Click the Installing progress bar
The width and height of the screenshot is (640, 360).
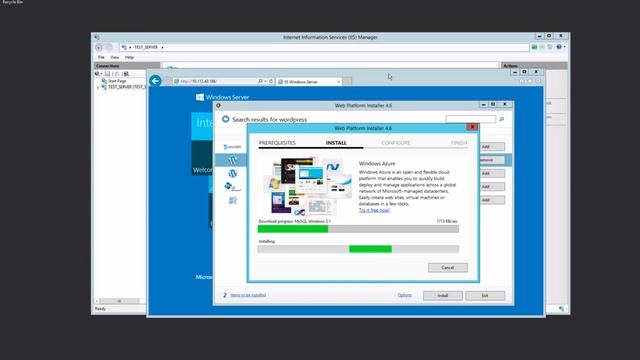point(358,249)
